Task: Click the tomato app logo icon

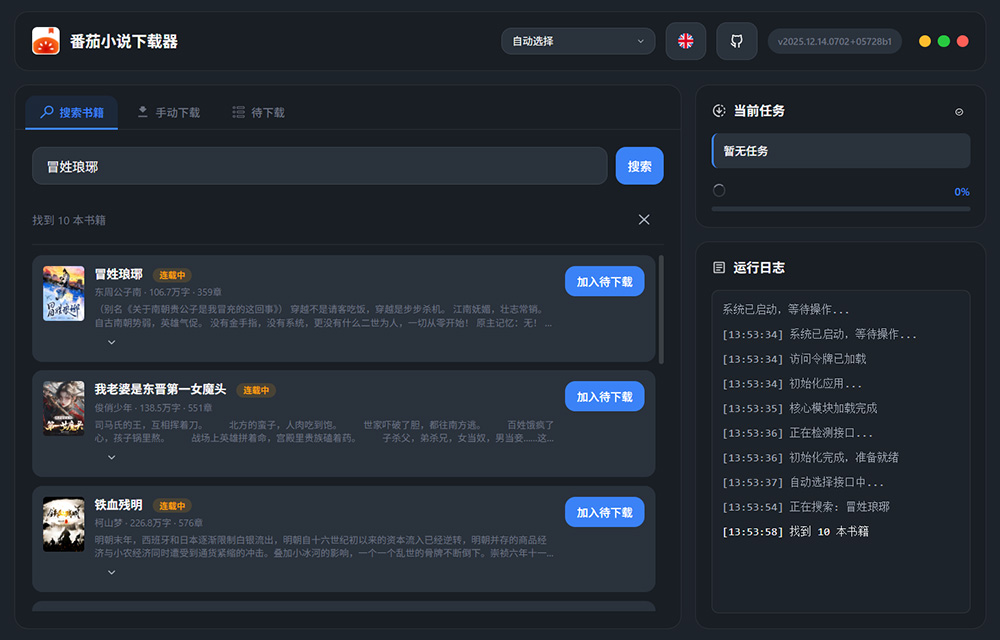Action: [x=46, y=41]
